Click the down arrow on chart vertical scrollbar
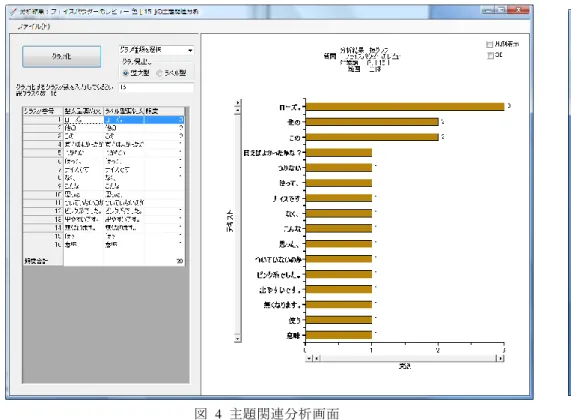The height and width of the screenshot is (420, 571). click(x=238, y=338)
